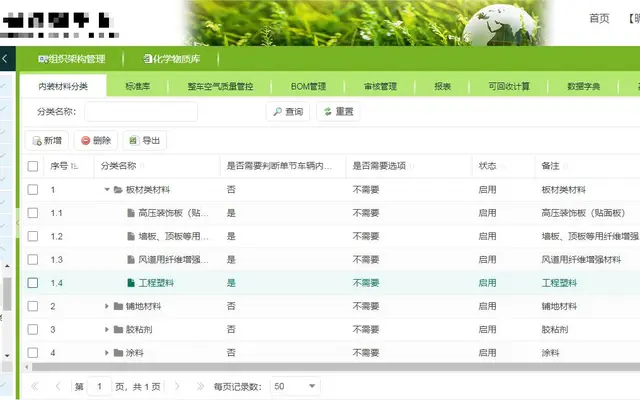This screenshot has height=400, width=640.
Task: Open the 每页记录数 dropdown
Action: [296, 386]
